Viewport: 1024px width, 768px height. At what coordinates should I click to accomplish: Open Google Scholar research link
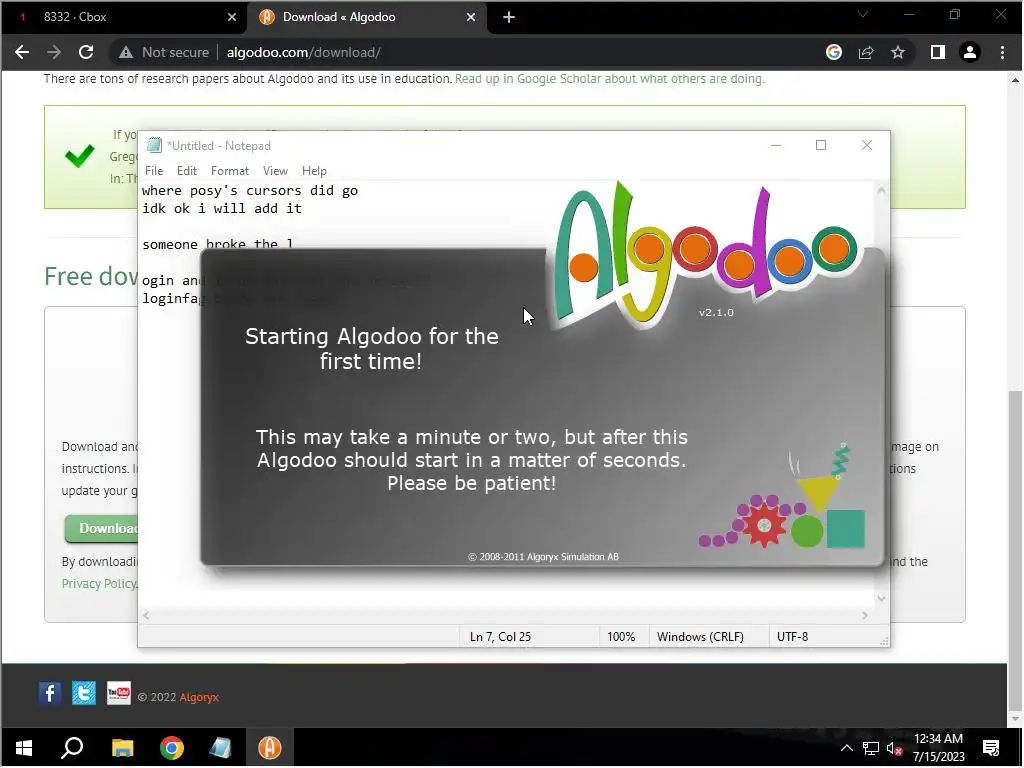609,79
